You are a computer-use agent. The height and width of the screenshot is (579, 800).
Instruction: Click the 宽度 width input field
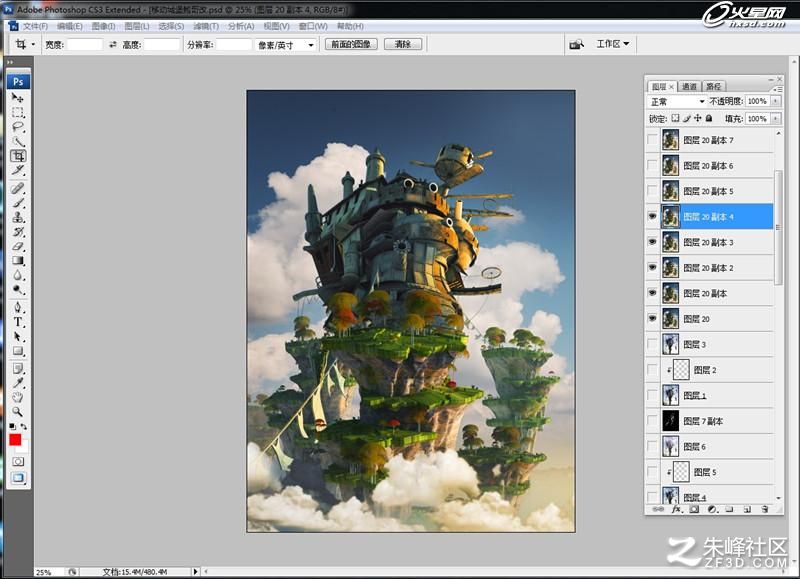point(85,45)
